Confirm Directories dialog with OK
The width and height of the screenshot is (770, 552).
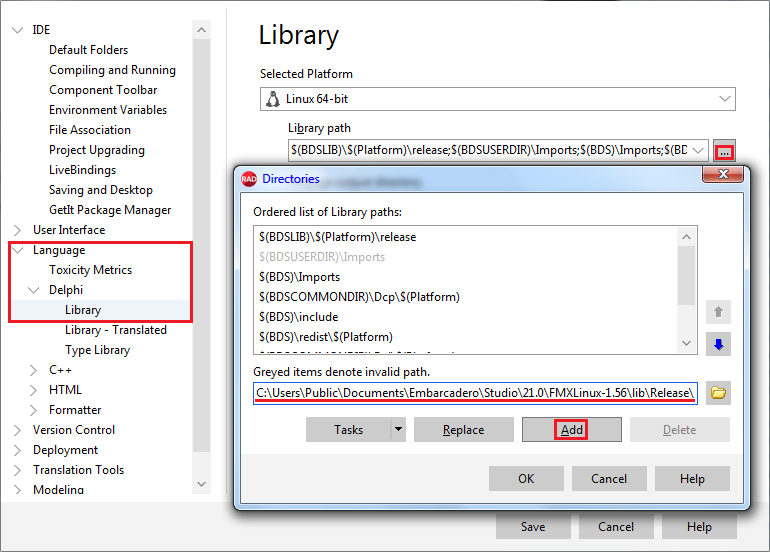[x=526, y=479]
